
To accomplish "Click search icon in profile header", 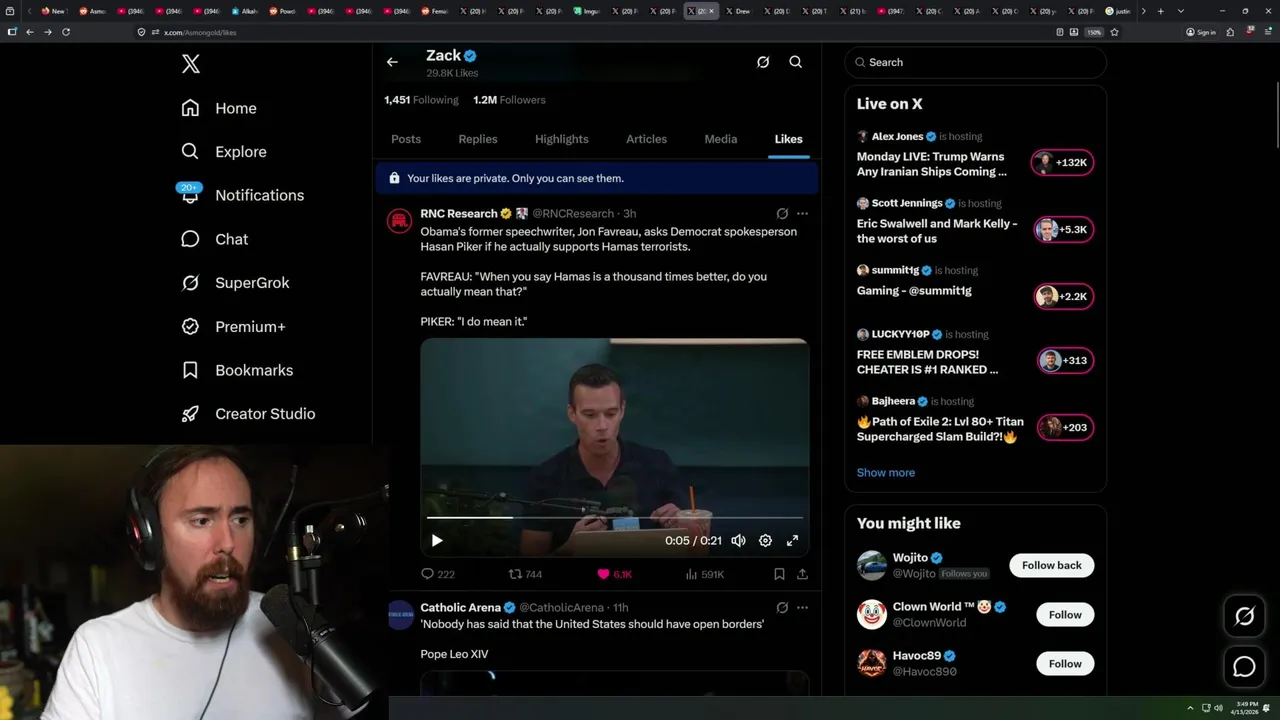I will click(x=796, y=62).
